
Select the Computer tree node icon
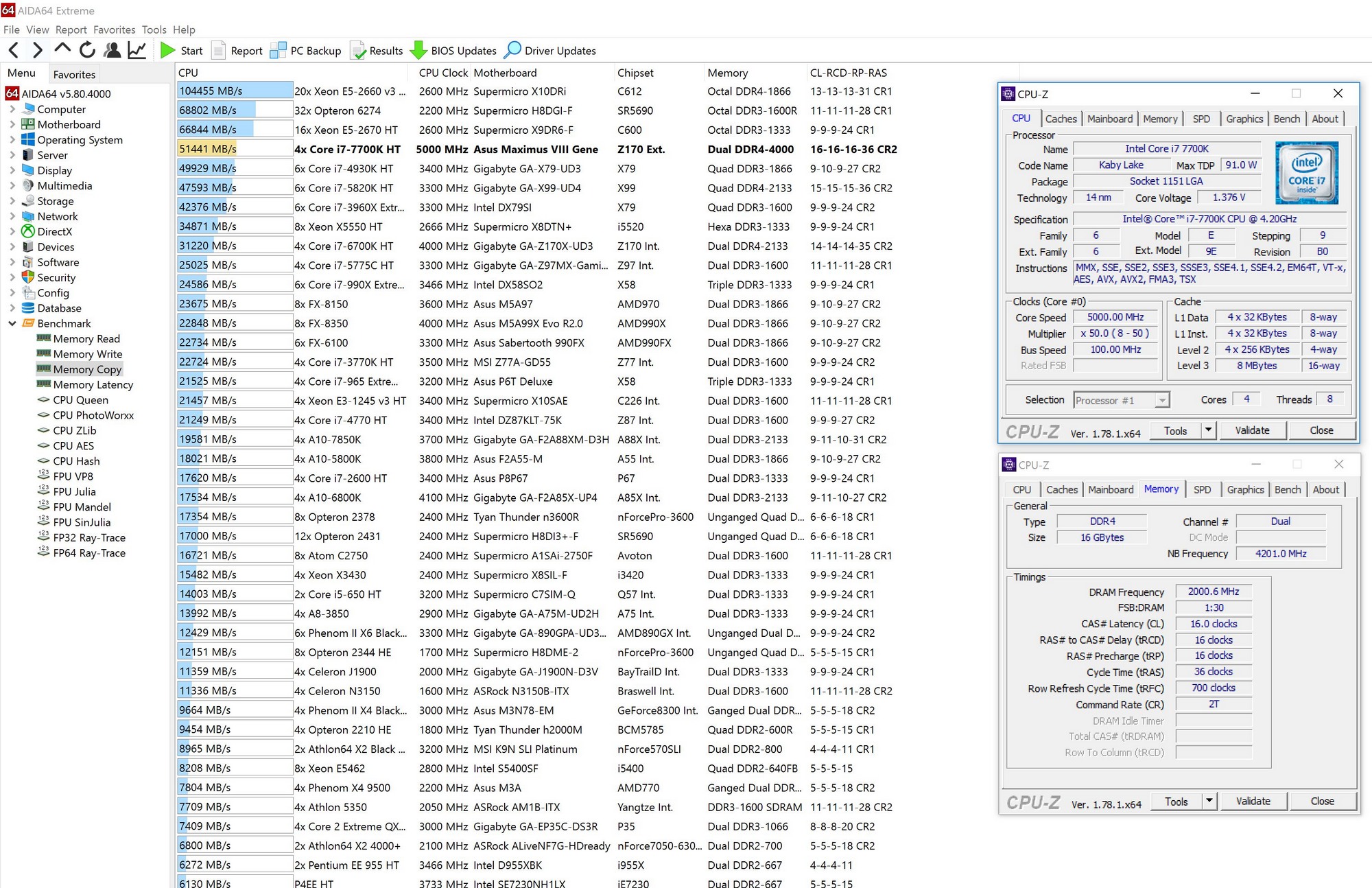(x=28, y=109)
